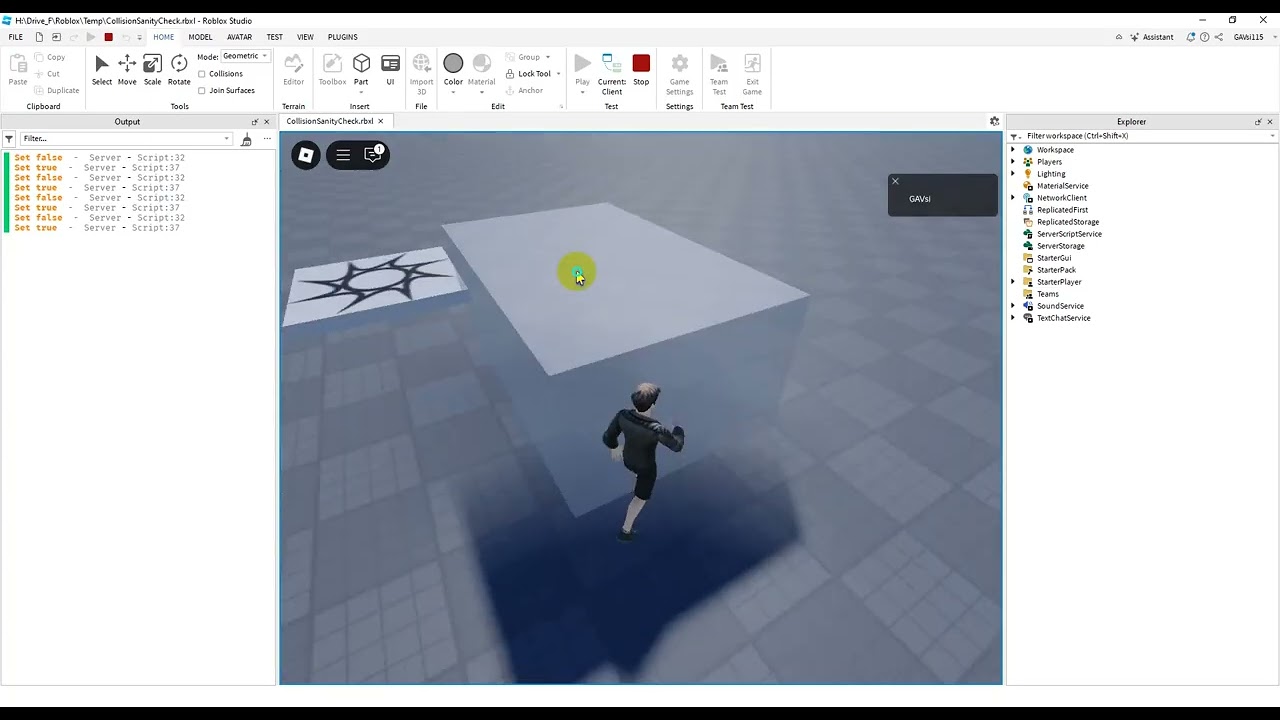Activate the Scale tool

(152, 70)
